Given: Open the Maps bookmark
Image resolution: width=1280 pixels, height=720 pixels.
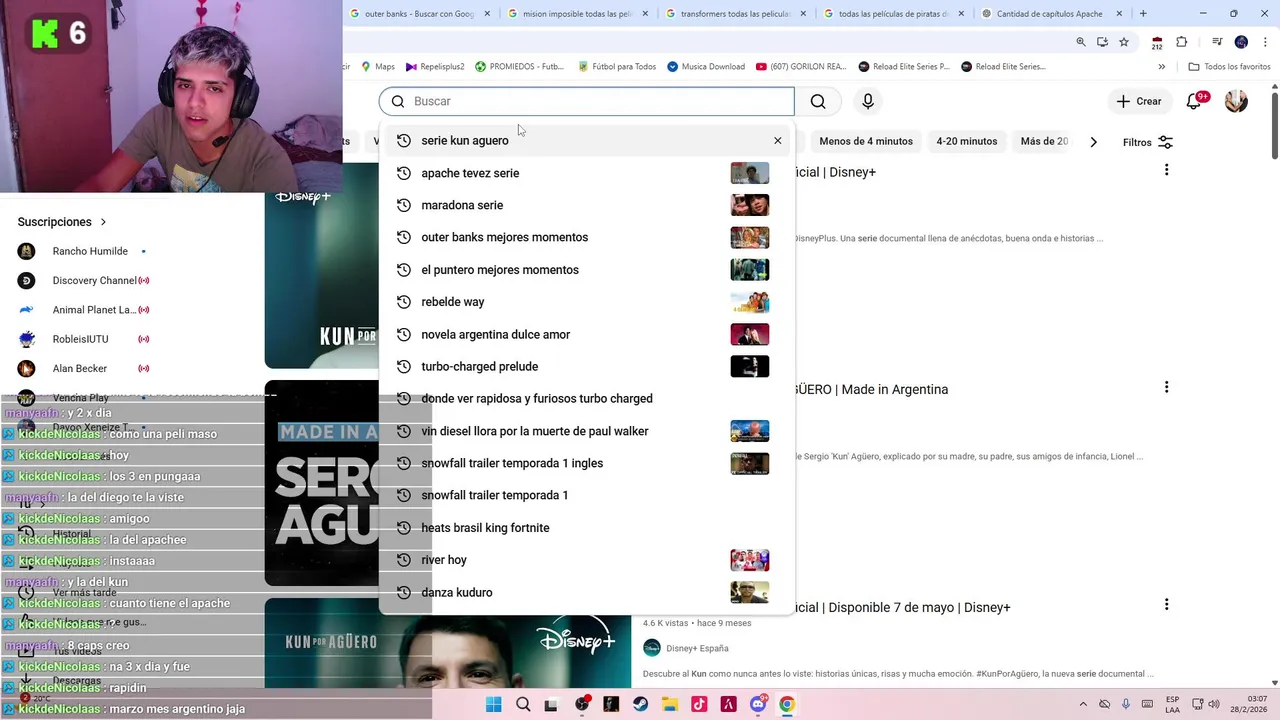Looking at the screenshot, I should pos(378,66).
